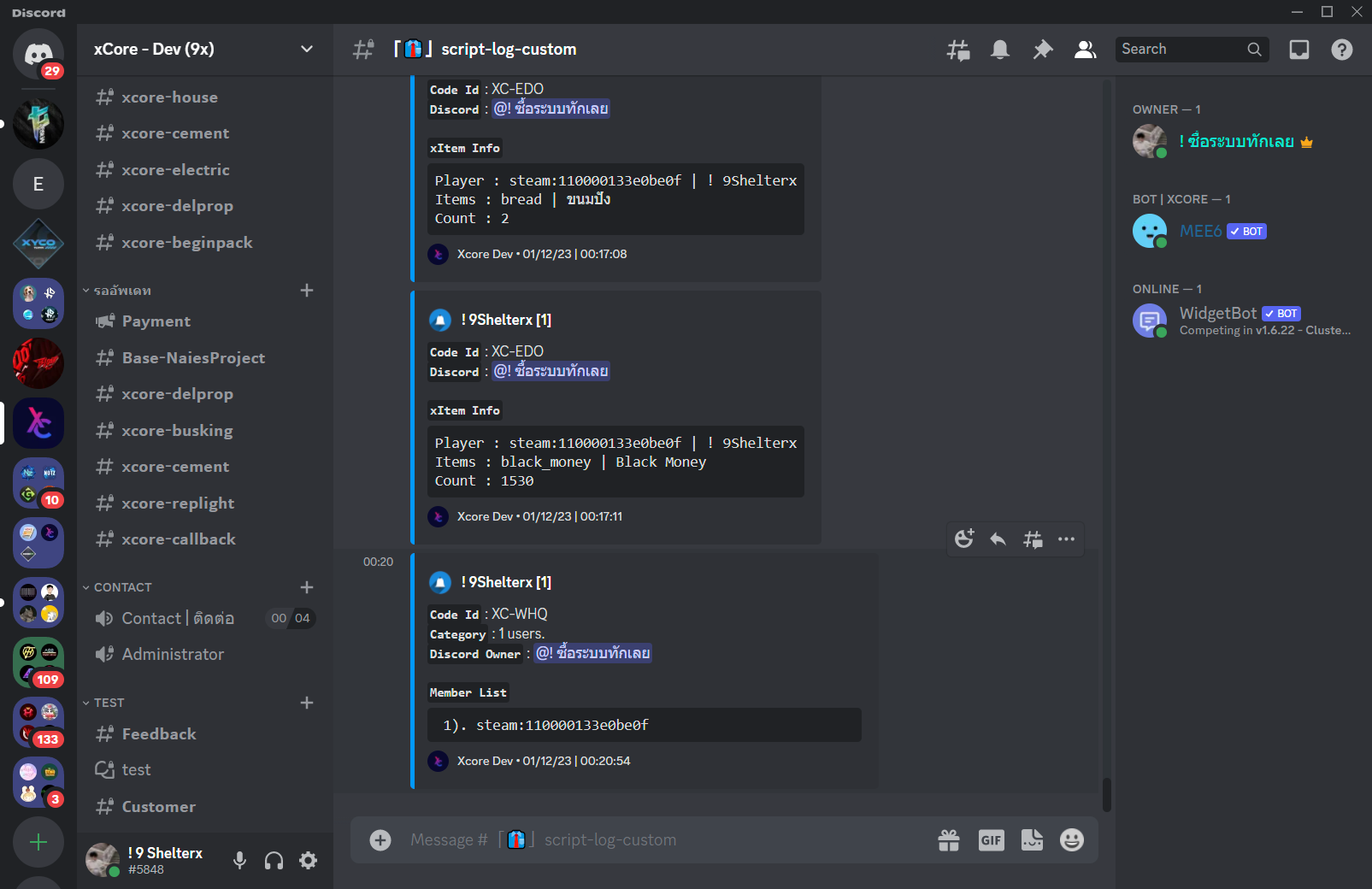Click the message input field
1372x889 pixels.
(650, 840)
